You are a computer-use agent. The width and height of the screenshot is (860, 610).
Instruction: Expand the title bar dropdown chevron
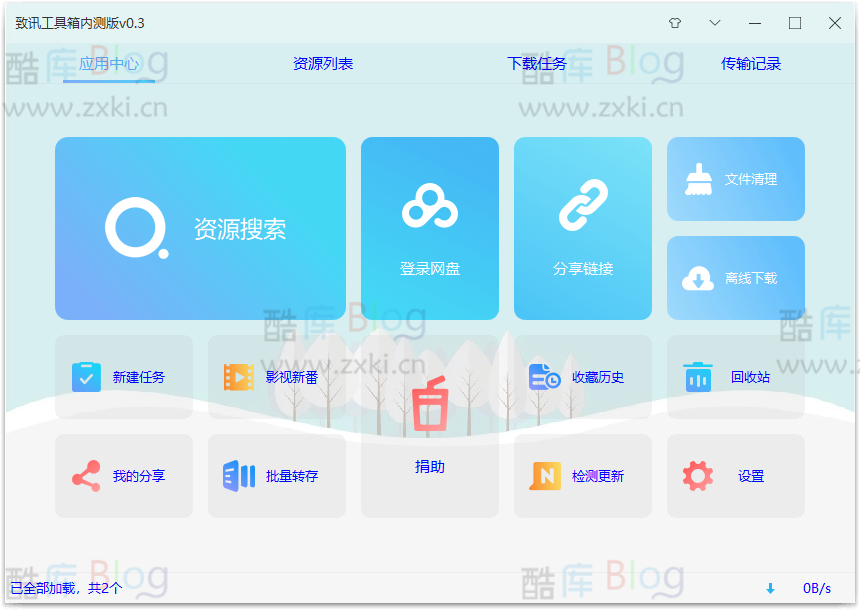[714, 21]
